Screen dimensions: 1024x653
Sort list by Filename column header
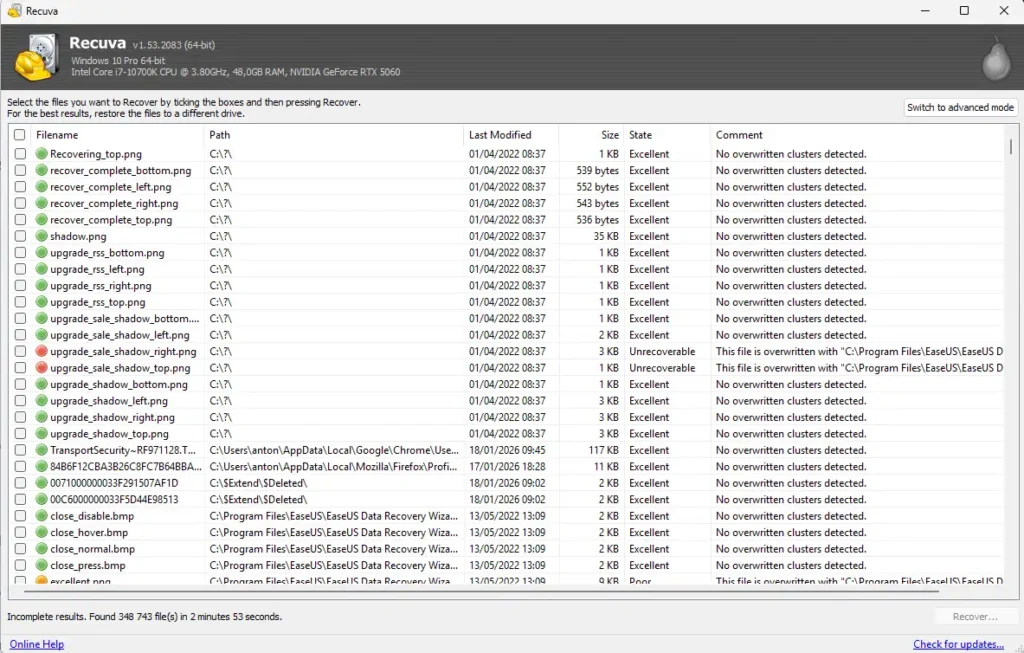[x=57, y=135]
